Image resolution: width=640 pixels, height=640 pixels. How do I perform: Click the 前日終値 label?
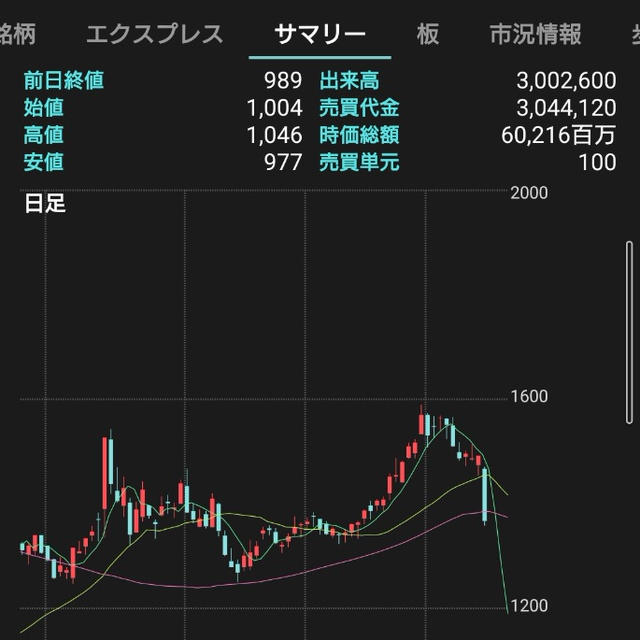[64, 80]
